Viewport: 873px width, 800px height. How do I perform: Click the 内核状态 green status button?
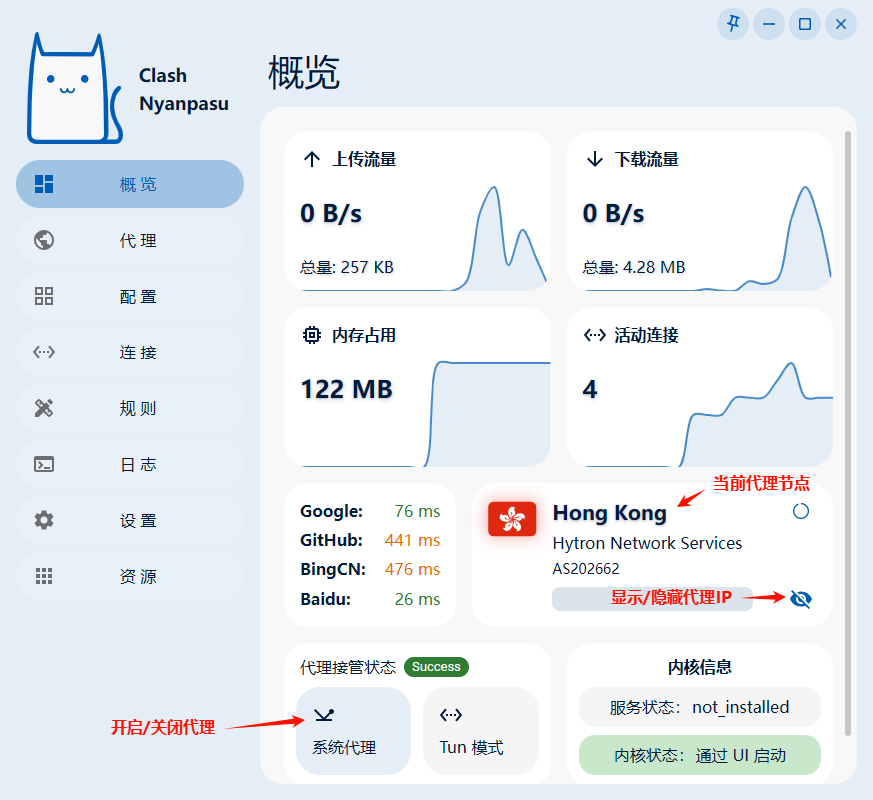(699, 755)
